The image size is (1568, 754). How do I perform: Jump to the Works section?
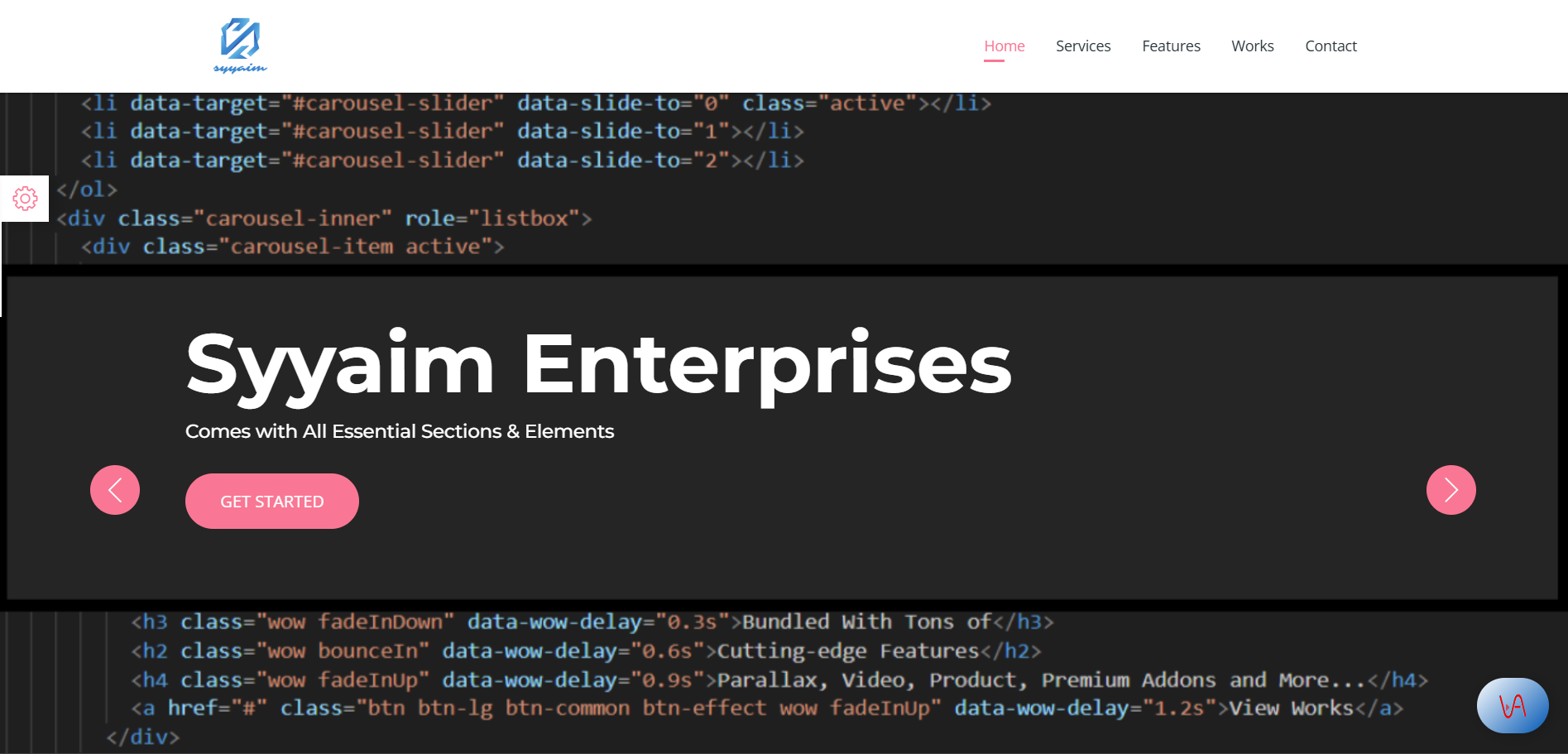click(1252, 46)
